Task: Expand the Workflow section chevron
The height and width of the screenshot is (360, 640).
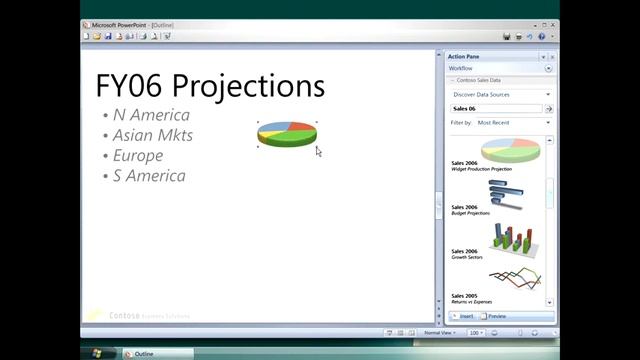Action: point(548,68)
